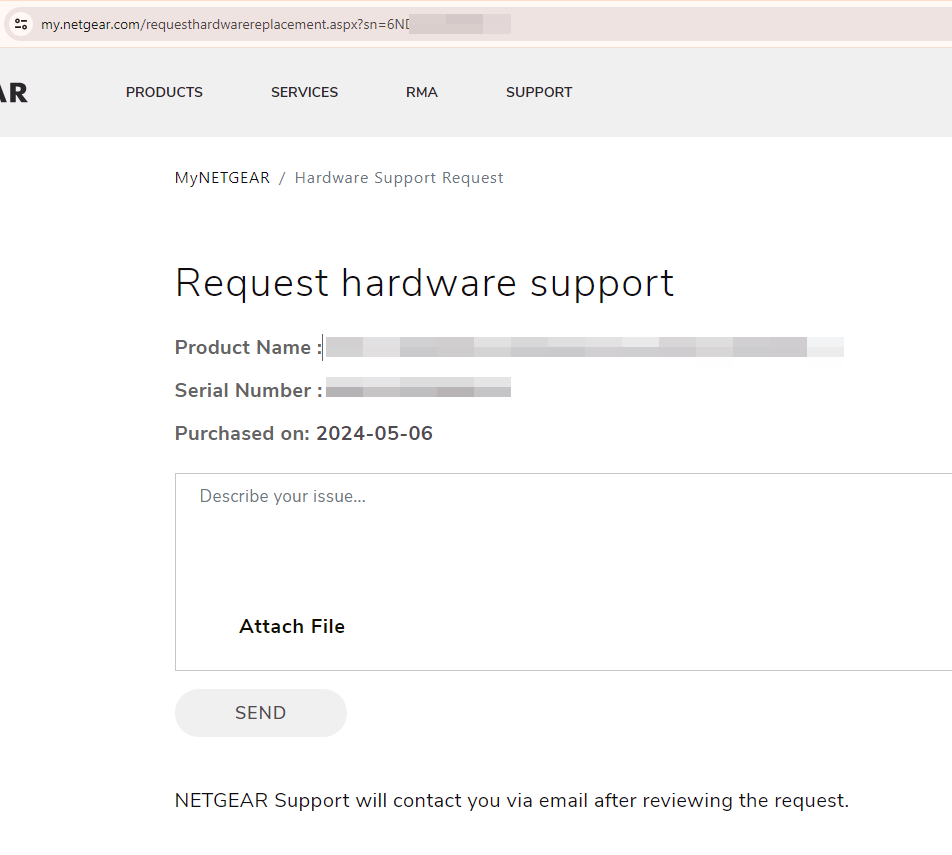
Task: Click the NETGEAR Support contact notice text
Action: [x=511, y=800]
